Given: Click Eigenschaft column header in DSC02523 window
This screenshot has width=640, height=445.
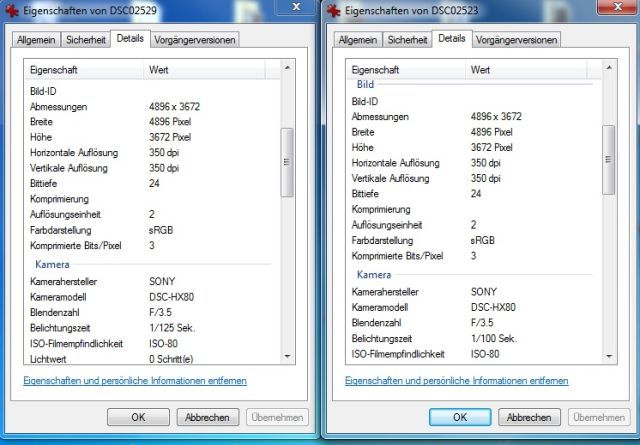Looking at the screenshot, I should click(406, 70).
